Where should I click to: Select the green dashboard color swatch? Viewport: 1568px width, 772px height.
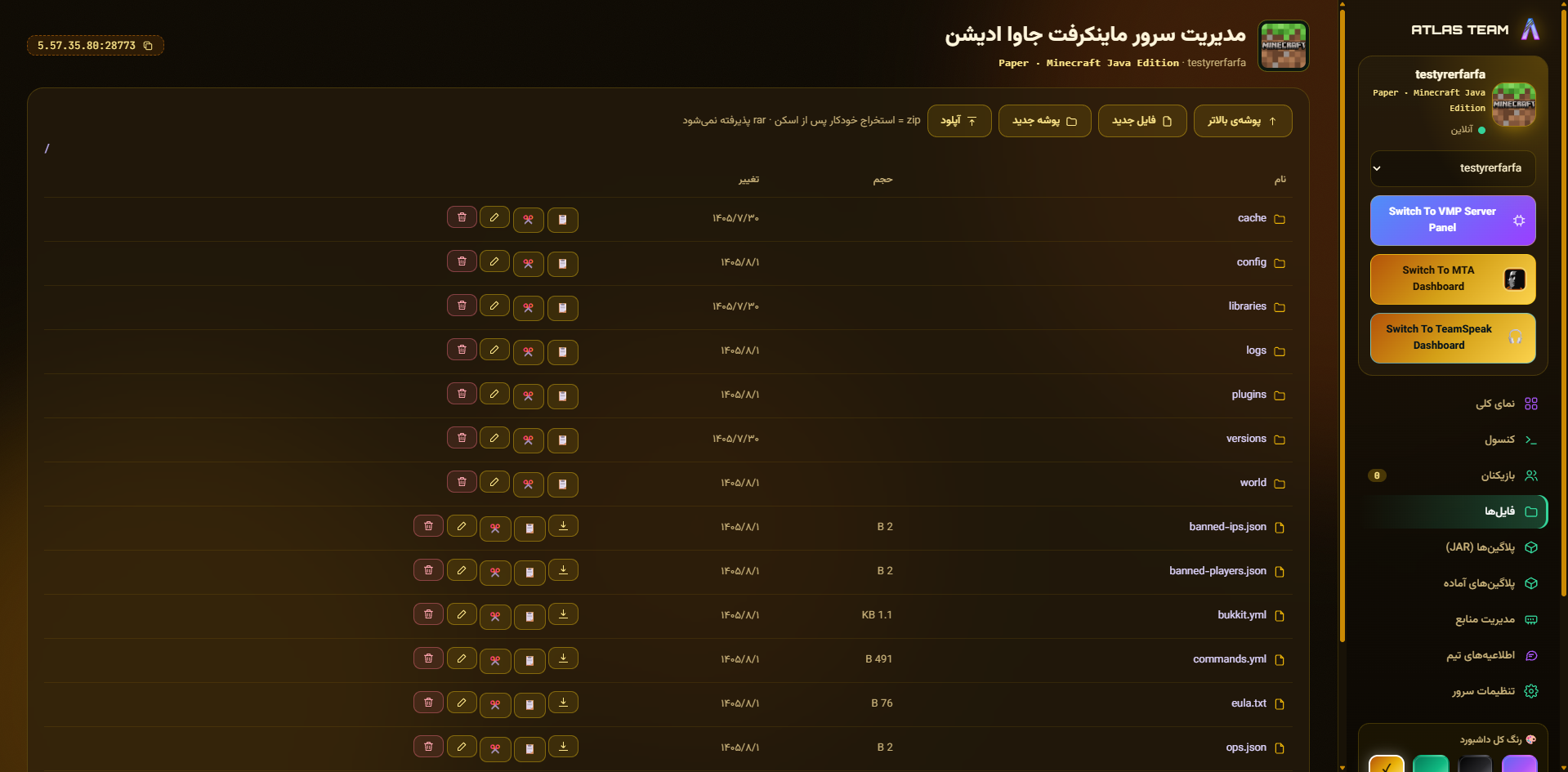click(x=1431, y=764)
